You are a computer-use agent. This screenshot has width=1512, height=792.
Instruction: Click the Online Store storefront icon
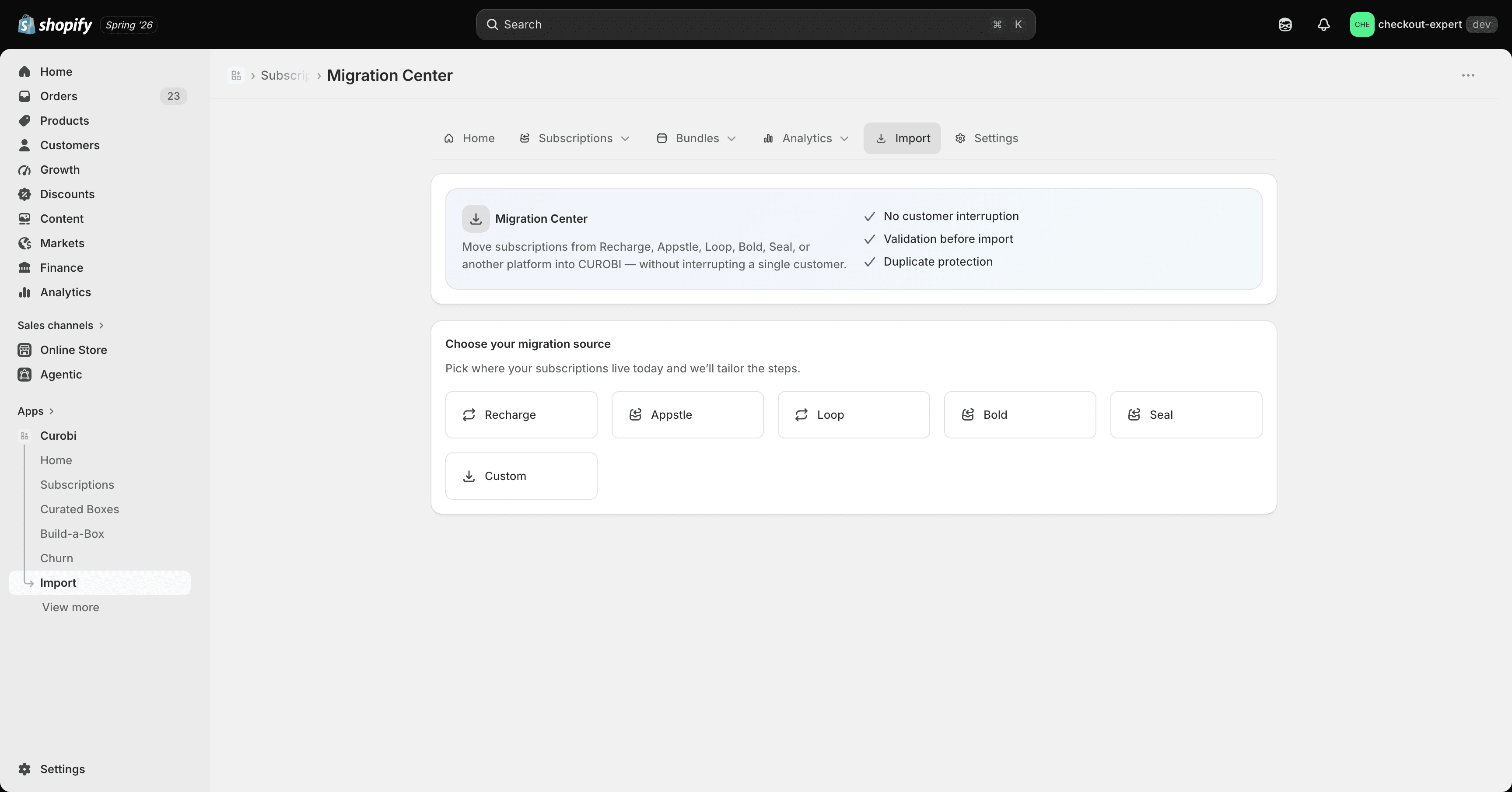tap(24, 350)
